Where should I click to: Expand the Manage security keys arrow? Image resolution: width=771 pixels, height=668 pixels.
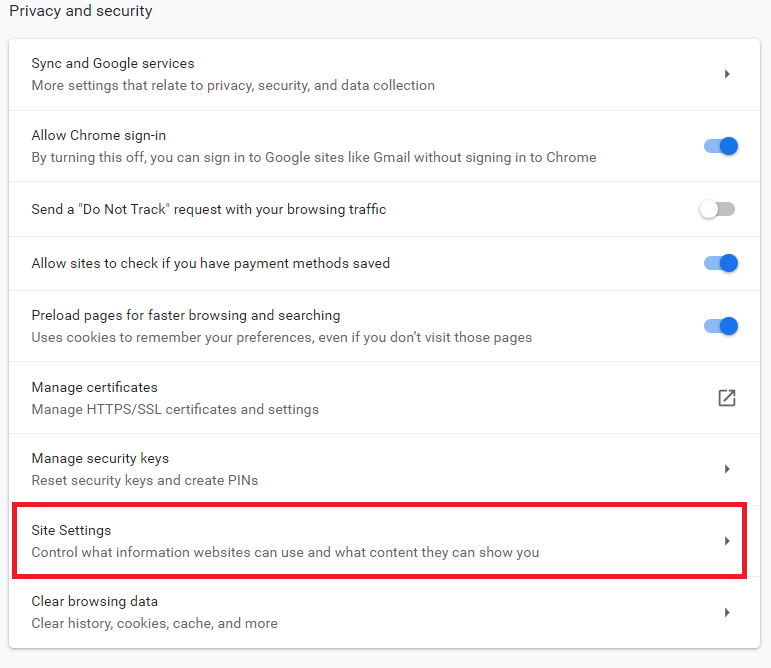(727, 469)
